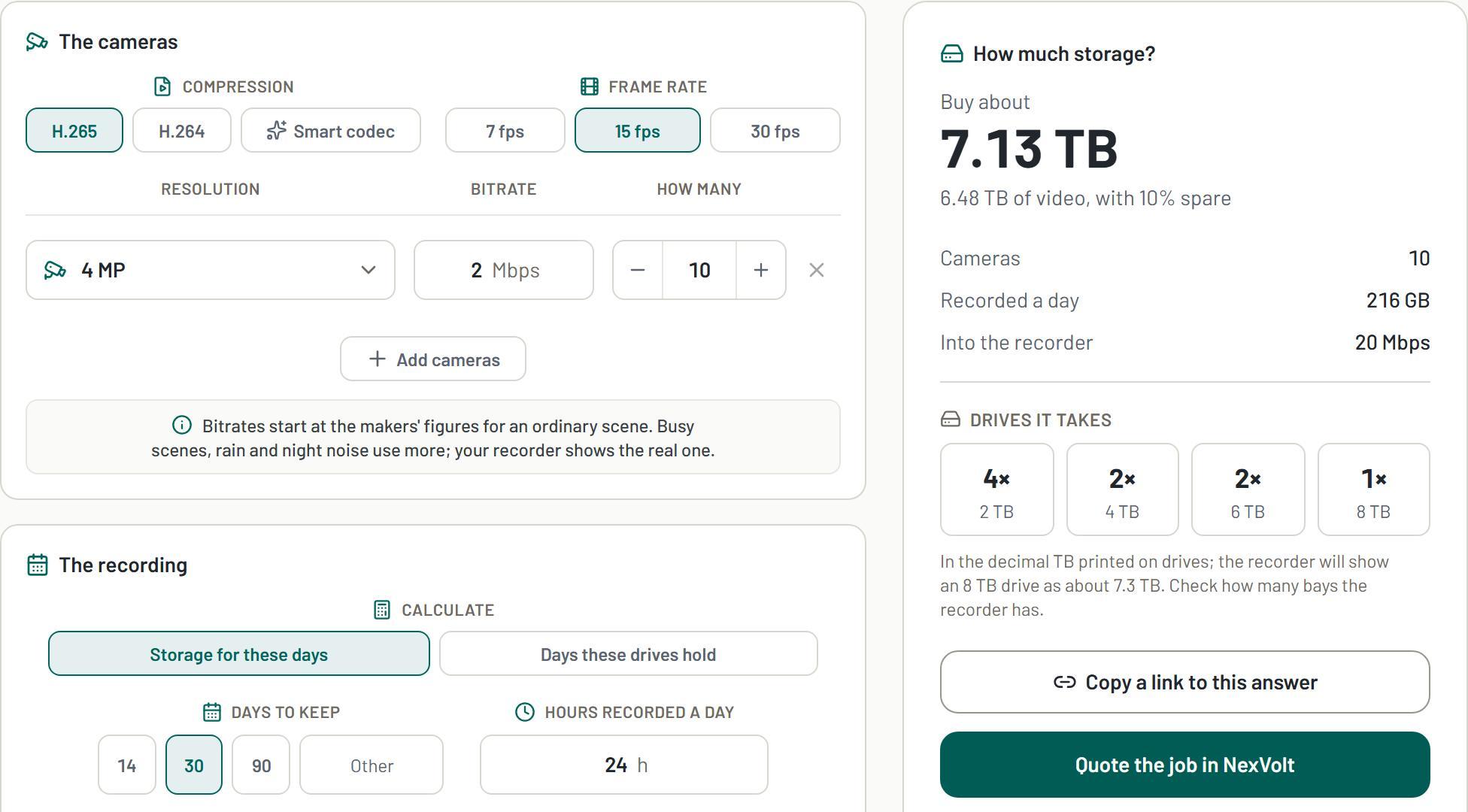Remove the 4 MP camera row
This screenshot has height=812, width=1468.
coord(817,270)
